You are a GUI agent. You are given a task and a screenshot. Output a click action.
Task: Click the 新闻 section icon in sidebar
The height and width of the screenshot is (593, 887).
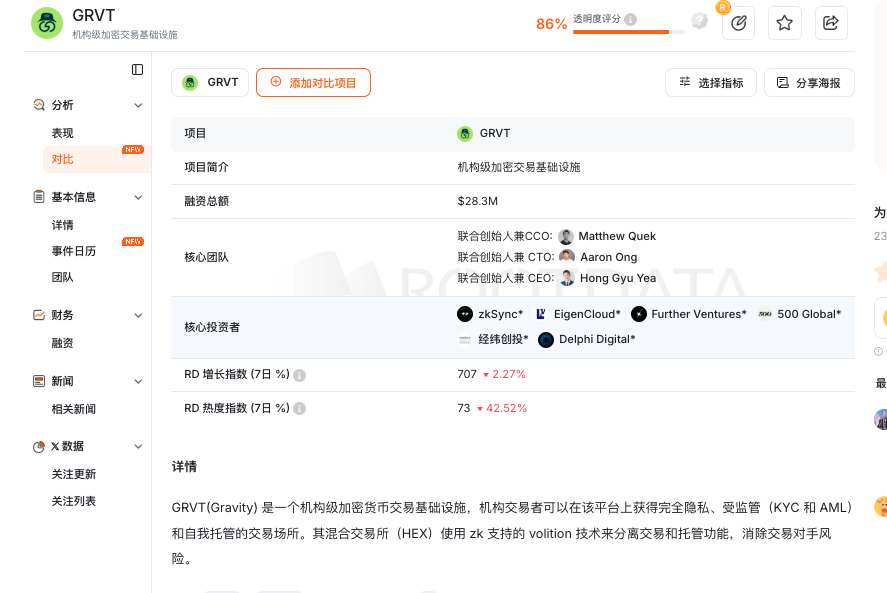(x=39, y=381)
